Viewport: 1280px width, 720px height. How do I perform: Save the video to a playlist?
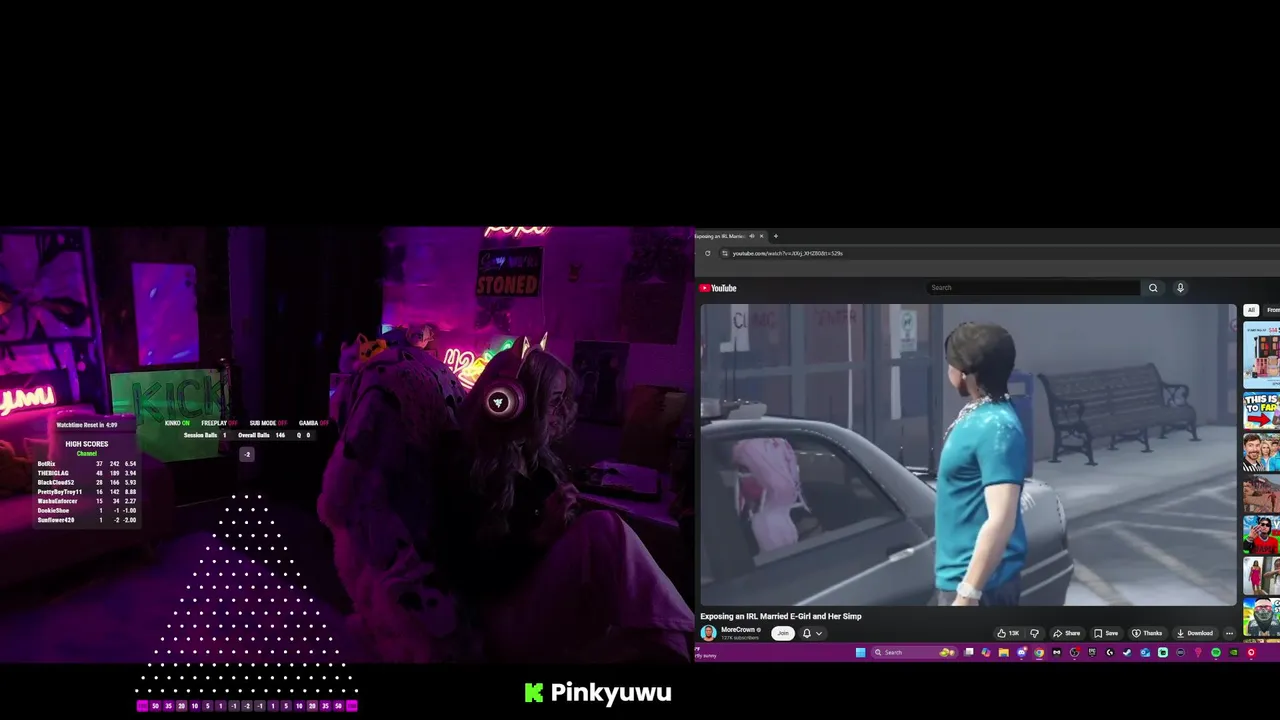(1106, 633)
